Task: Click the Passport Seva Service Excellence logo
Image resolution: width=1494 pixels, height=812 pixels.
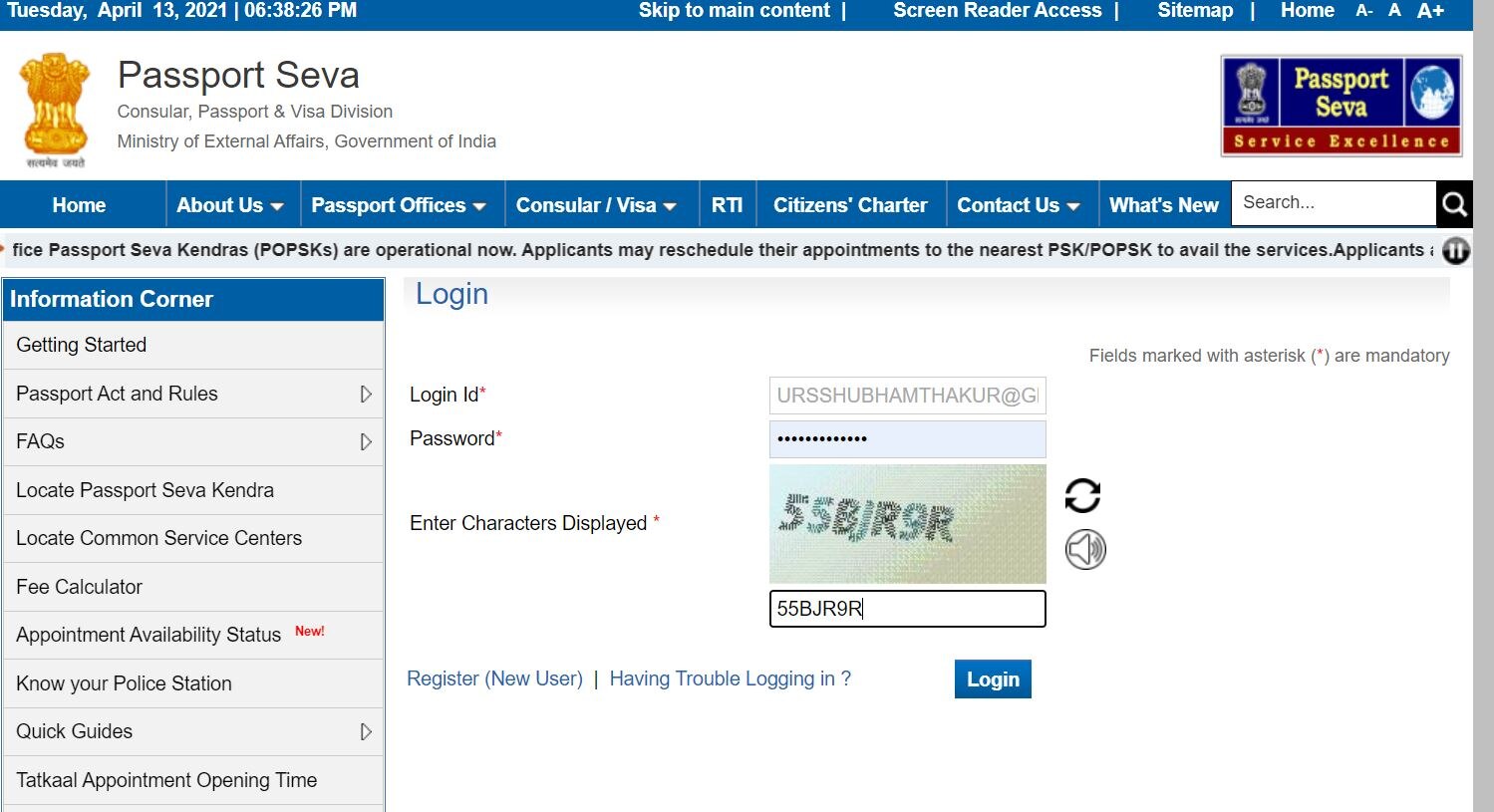Action: [x=1341, y=106]
